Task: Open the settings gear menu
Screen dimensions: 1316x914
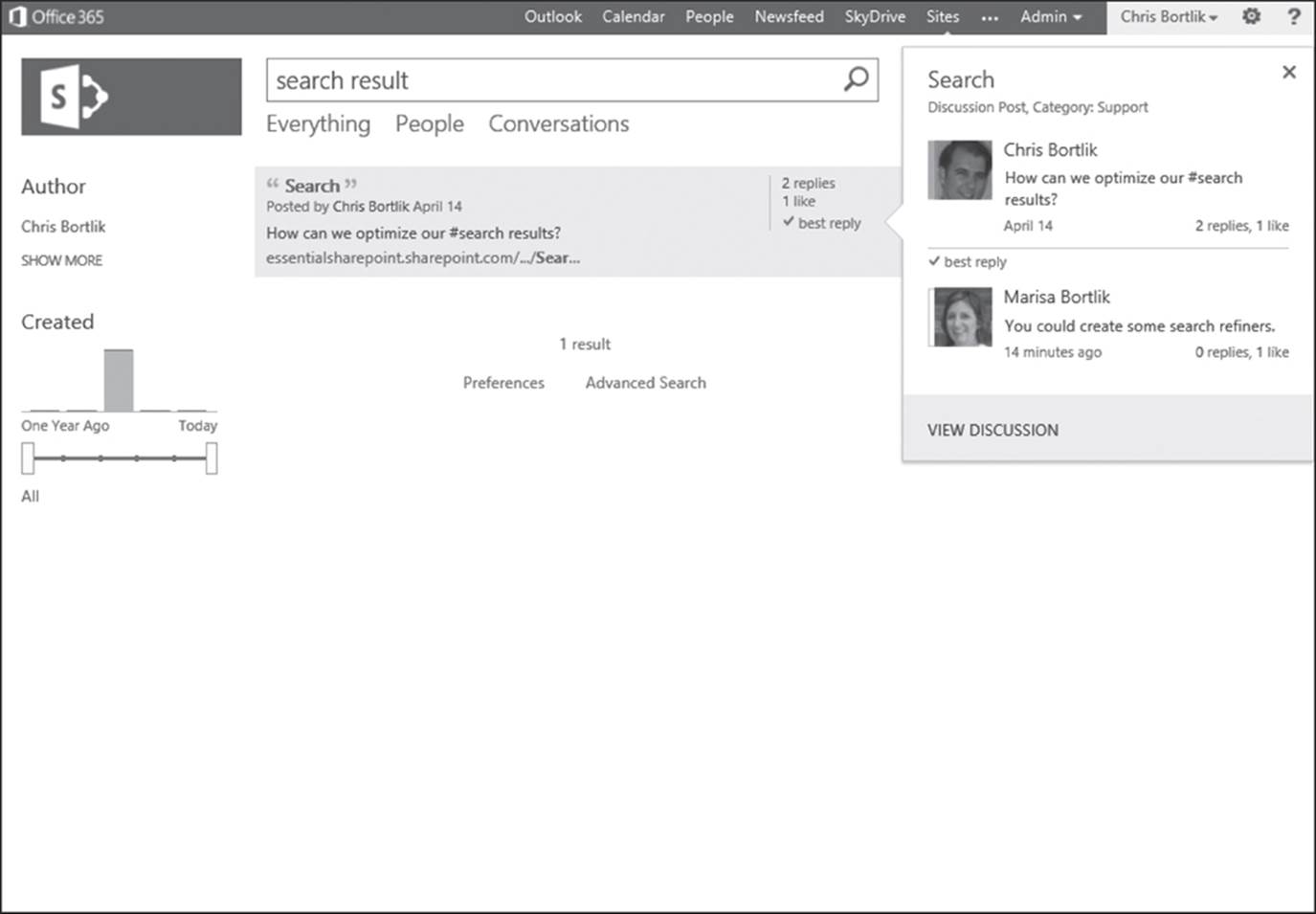Action: (1251, 16)
